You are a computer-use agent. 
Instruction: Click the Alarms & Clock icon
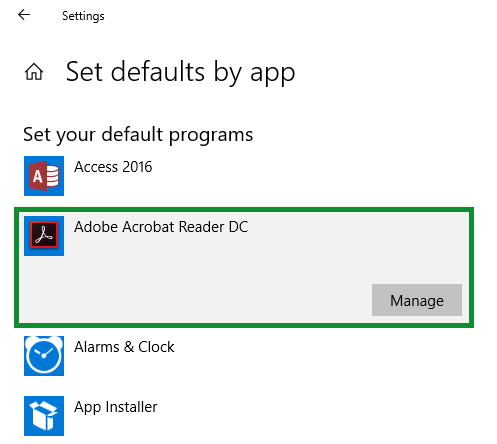click(44, 356)
